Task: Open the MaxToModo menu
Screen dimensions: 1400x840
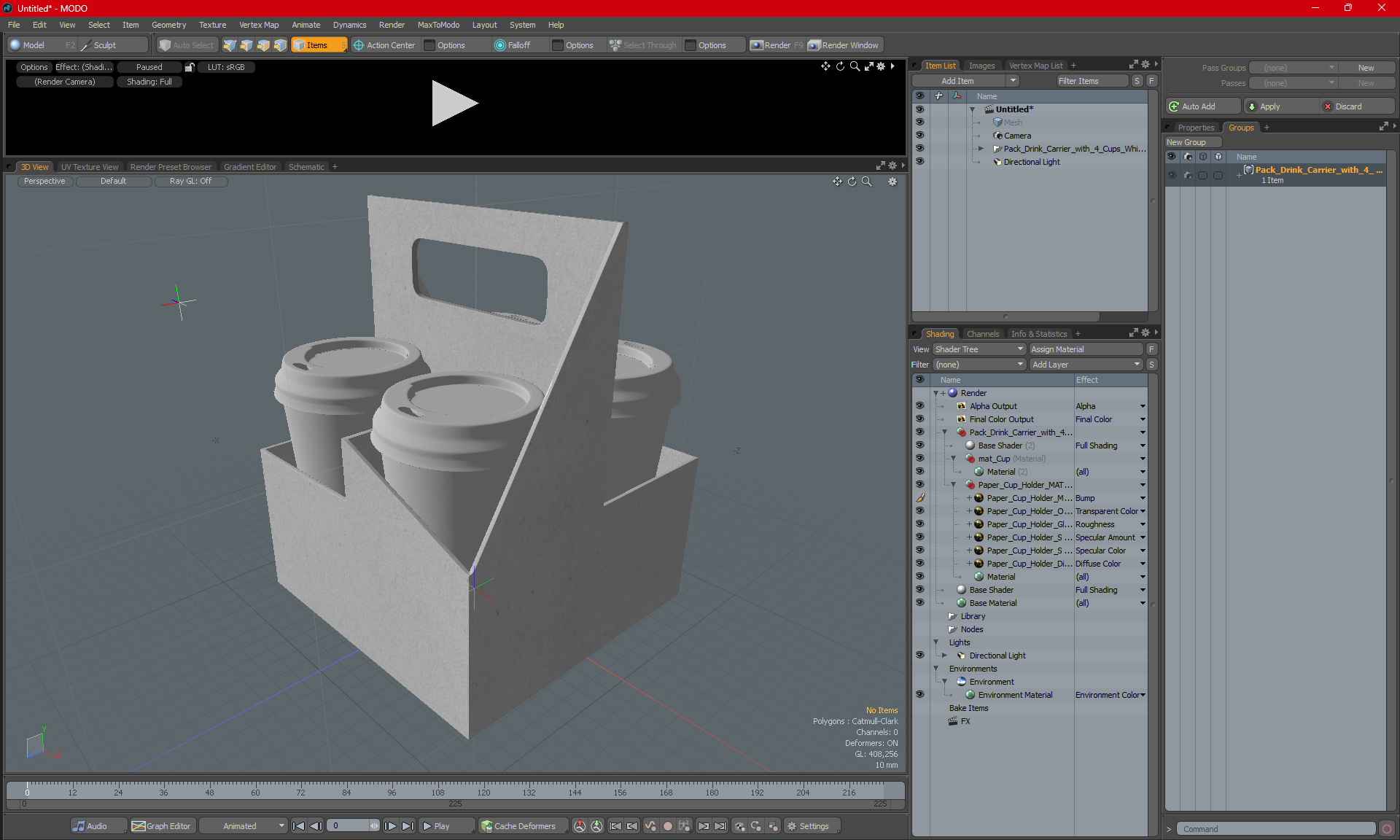Action: pos(438,25)
